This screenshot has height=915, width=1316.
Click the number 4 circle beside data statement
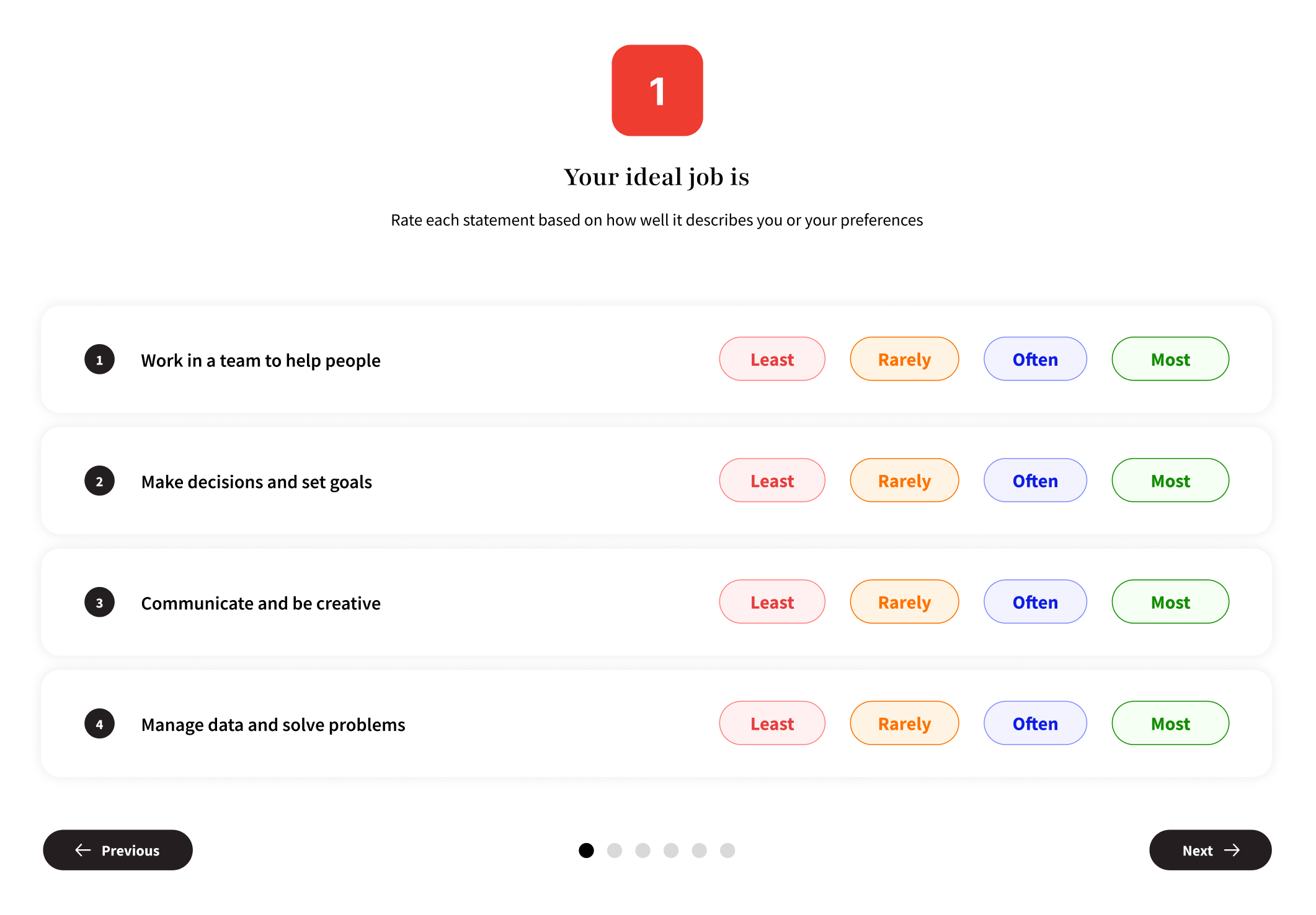coord(99,724)
